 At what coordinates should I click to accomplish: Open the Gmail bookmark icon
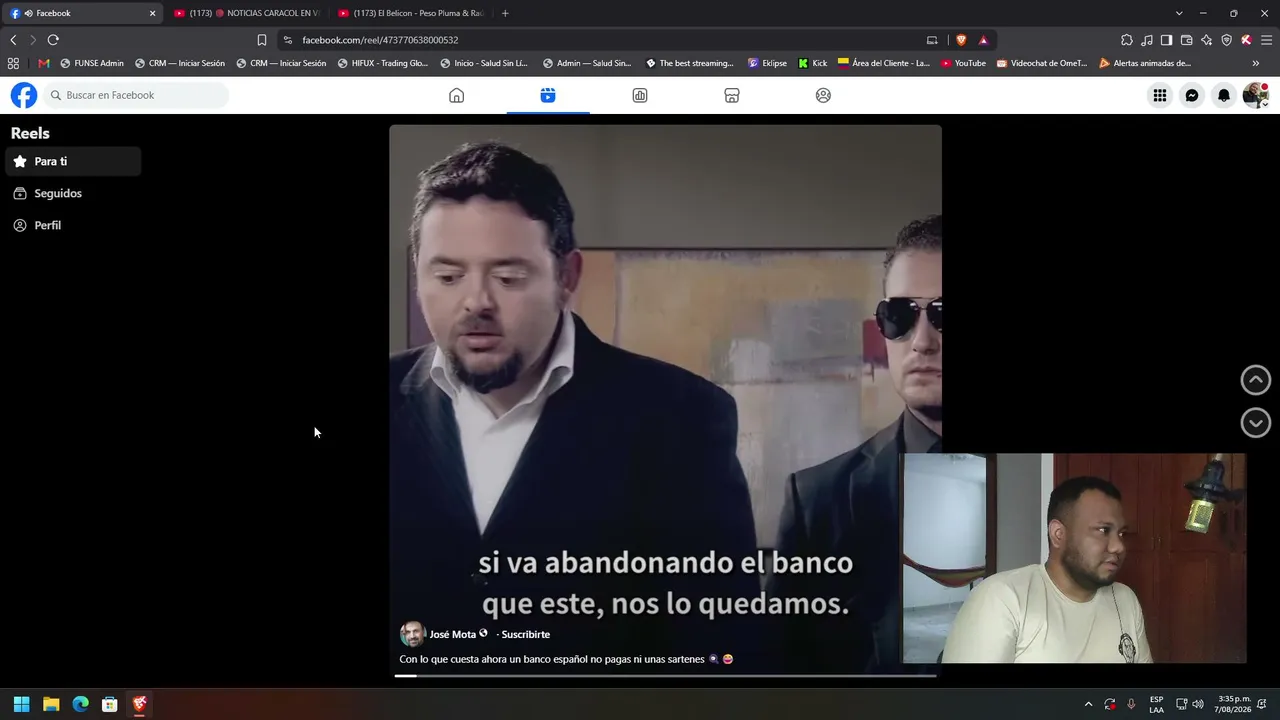pos(43,63)
